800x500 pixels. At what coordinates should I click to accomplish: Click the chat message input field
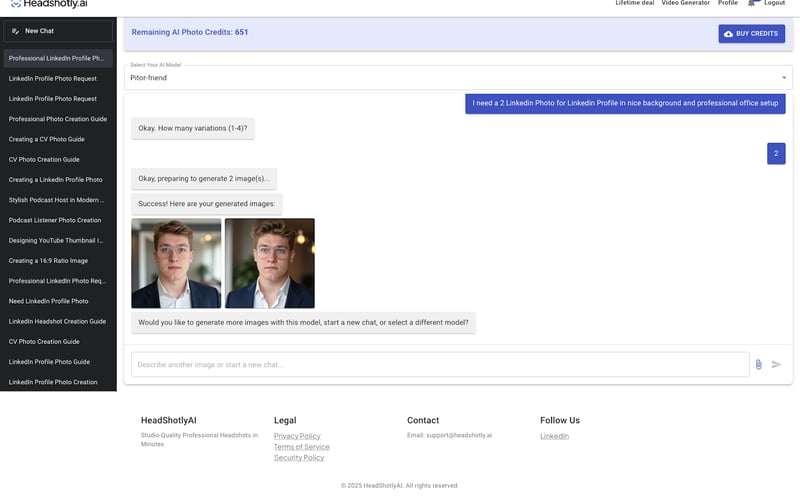[x=440, y=364]
